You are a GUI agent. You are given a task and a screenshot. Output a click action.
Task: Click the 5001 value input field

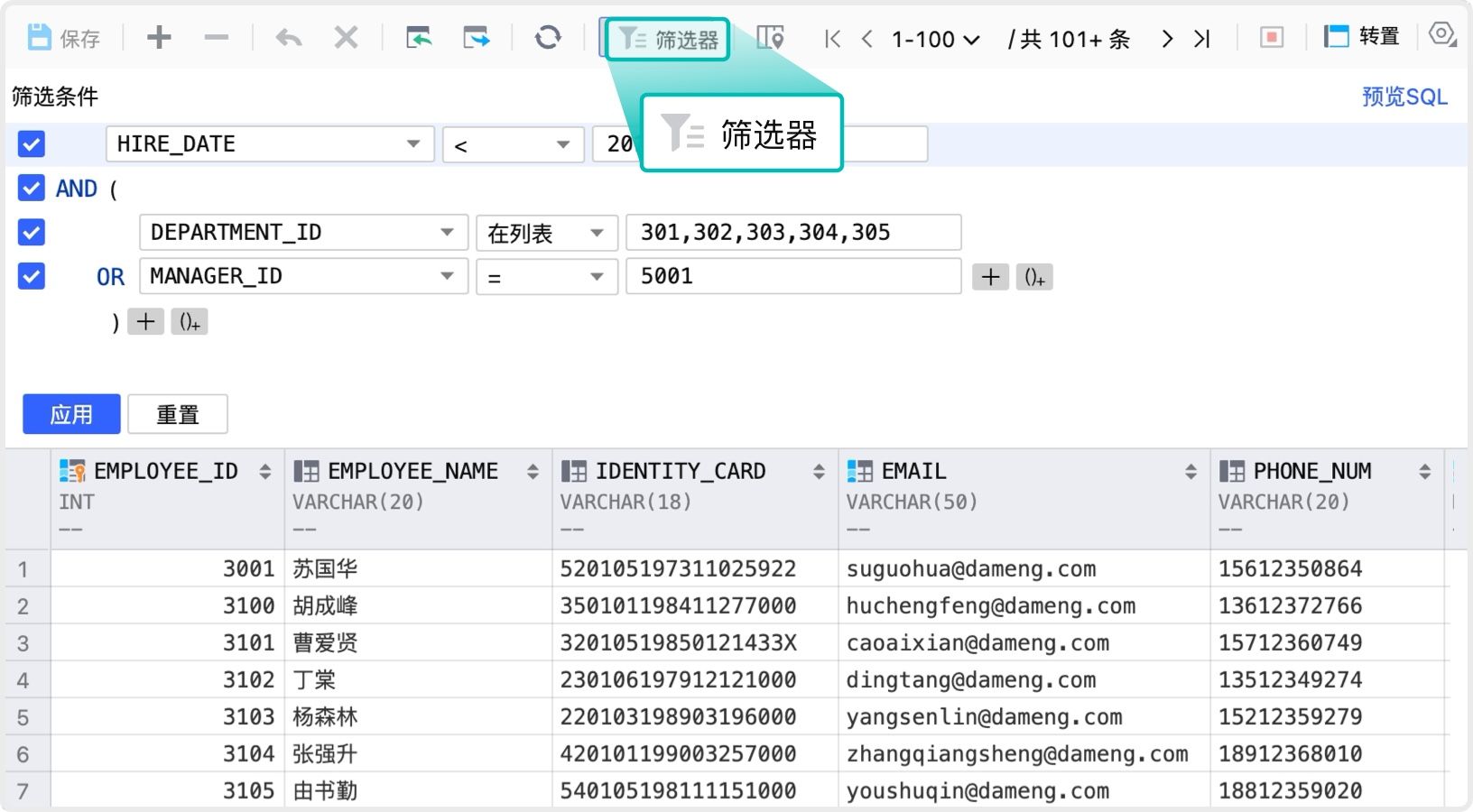pos(793,276)
